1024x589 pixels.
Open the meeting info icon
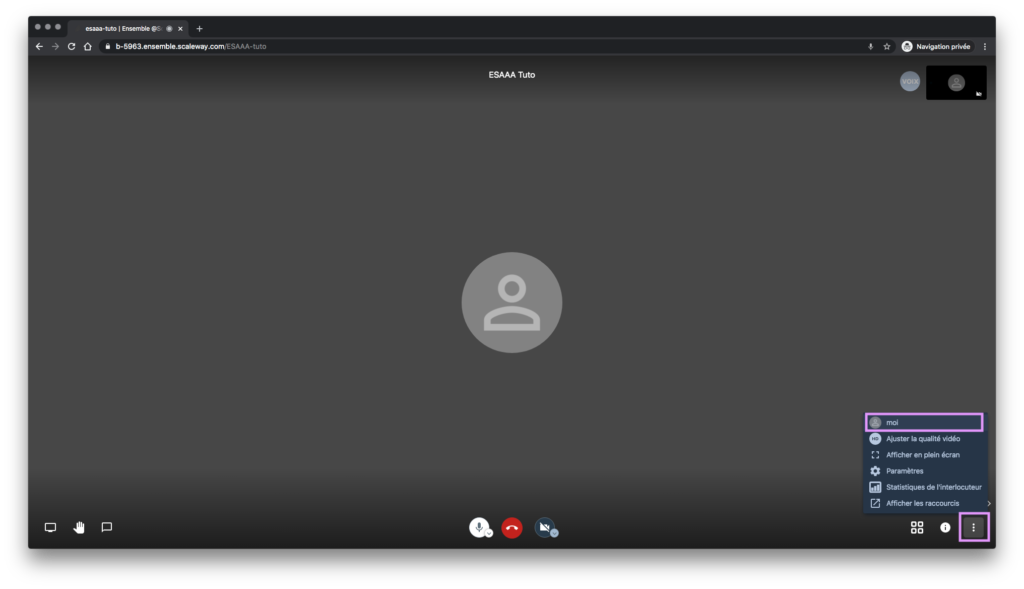tap(945, 527)
